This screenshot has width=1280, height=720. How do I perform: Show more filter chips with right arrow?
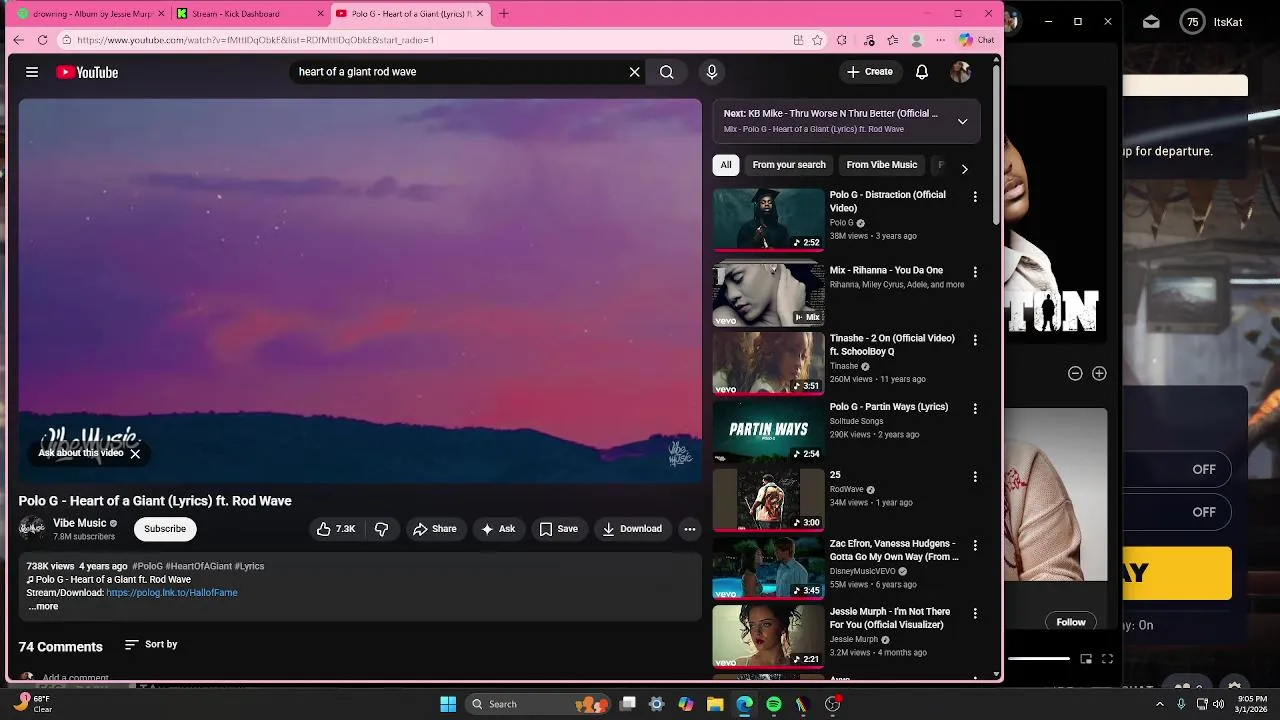click(x=964, y=169)
